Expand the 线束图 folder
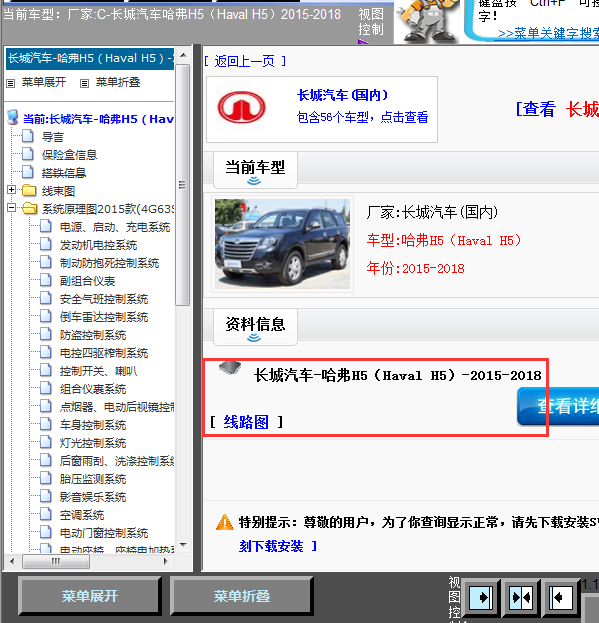599x623 pixels. 12,190
